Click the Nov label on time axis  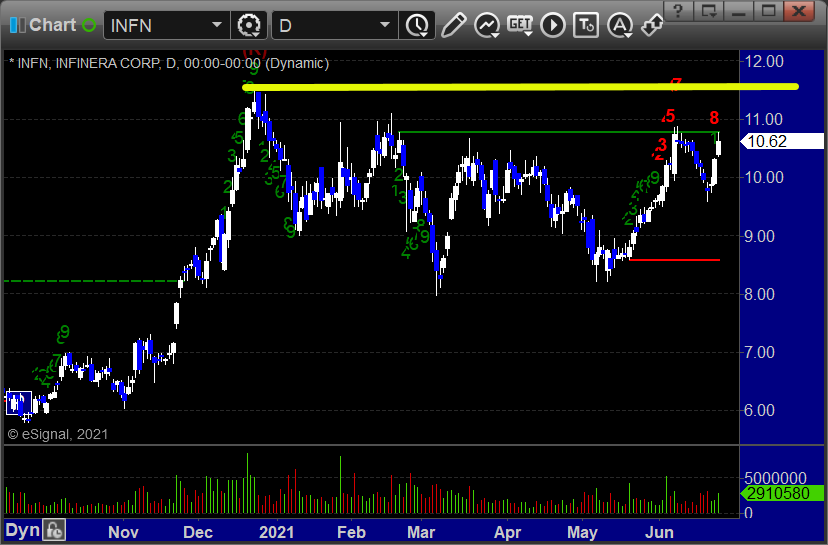(123, 532)
